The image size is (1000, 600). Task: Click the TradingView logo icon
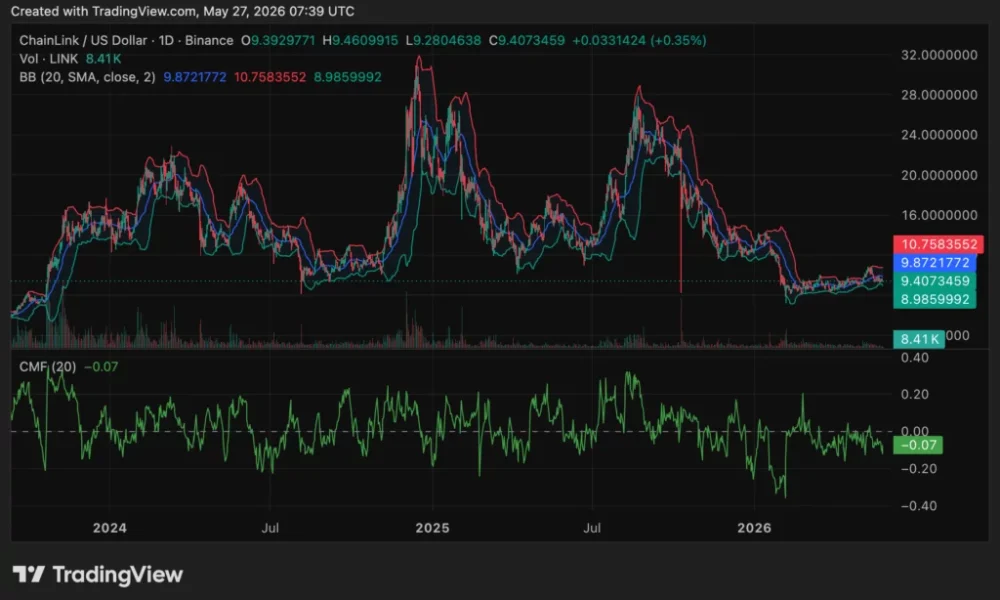pos(29,574)
